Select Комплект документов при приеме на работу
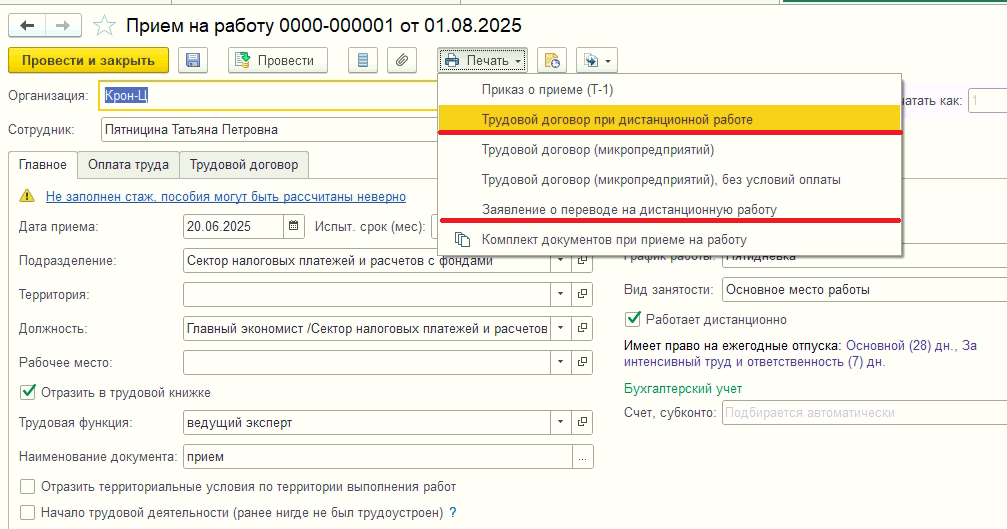Viewport: 1007px width, 529px height. click(x=669, y=239)
